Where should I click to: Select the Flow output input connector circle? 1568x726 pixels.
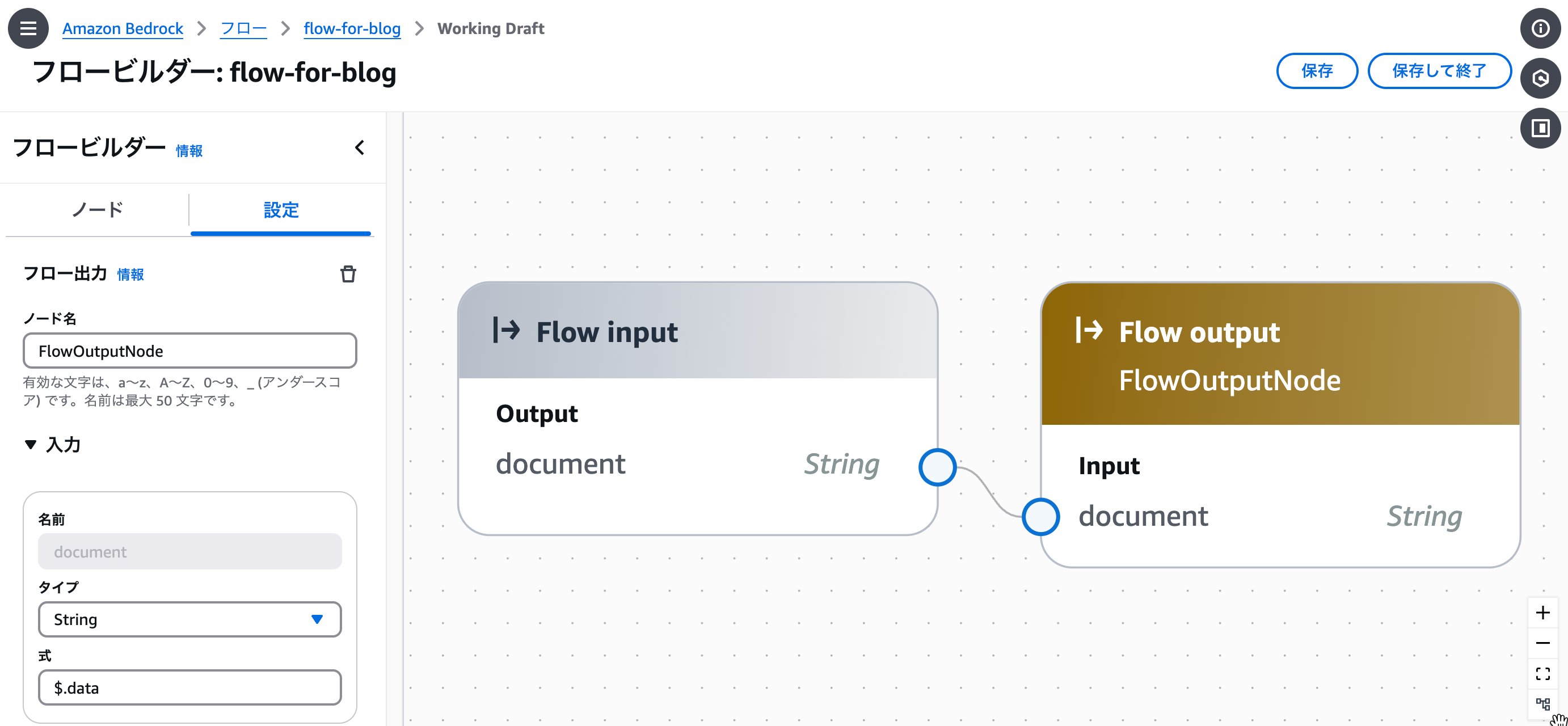coord(1040,517)
